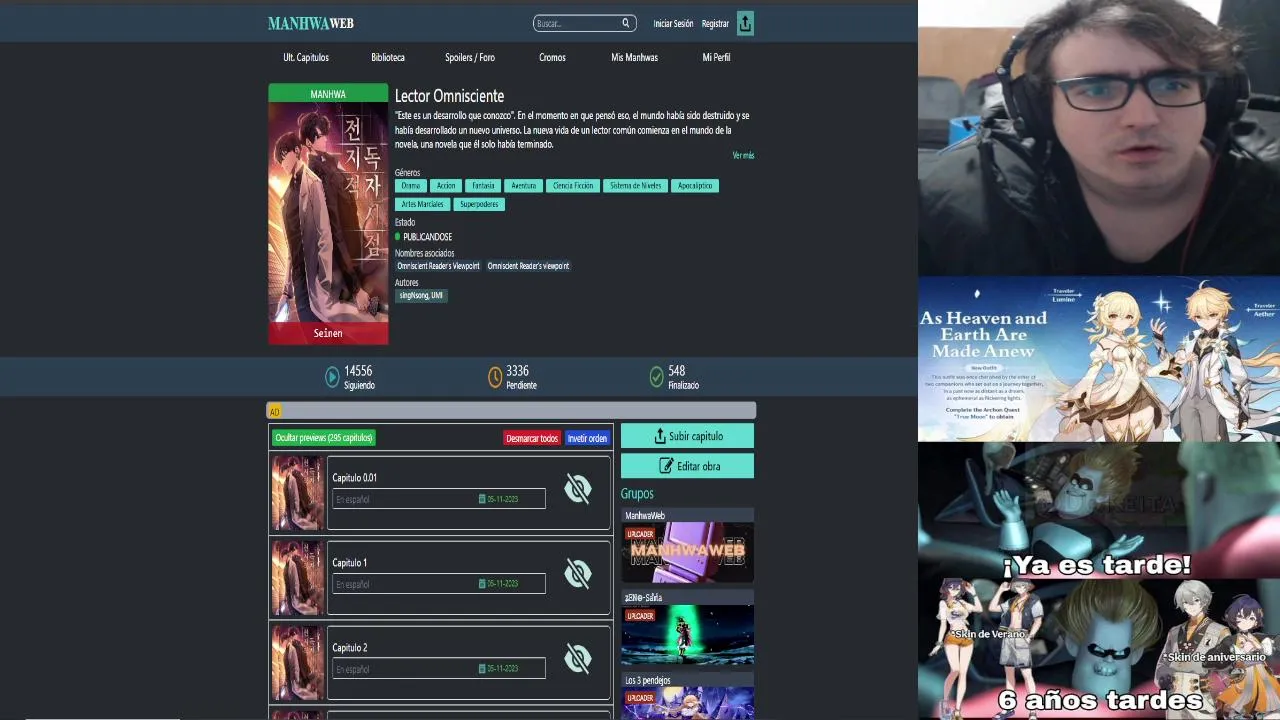Click the PUBLICANDOSE status text

pos(427,237)
